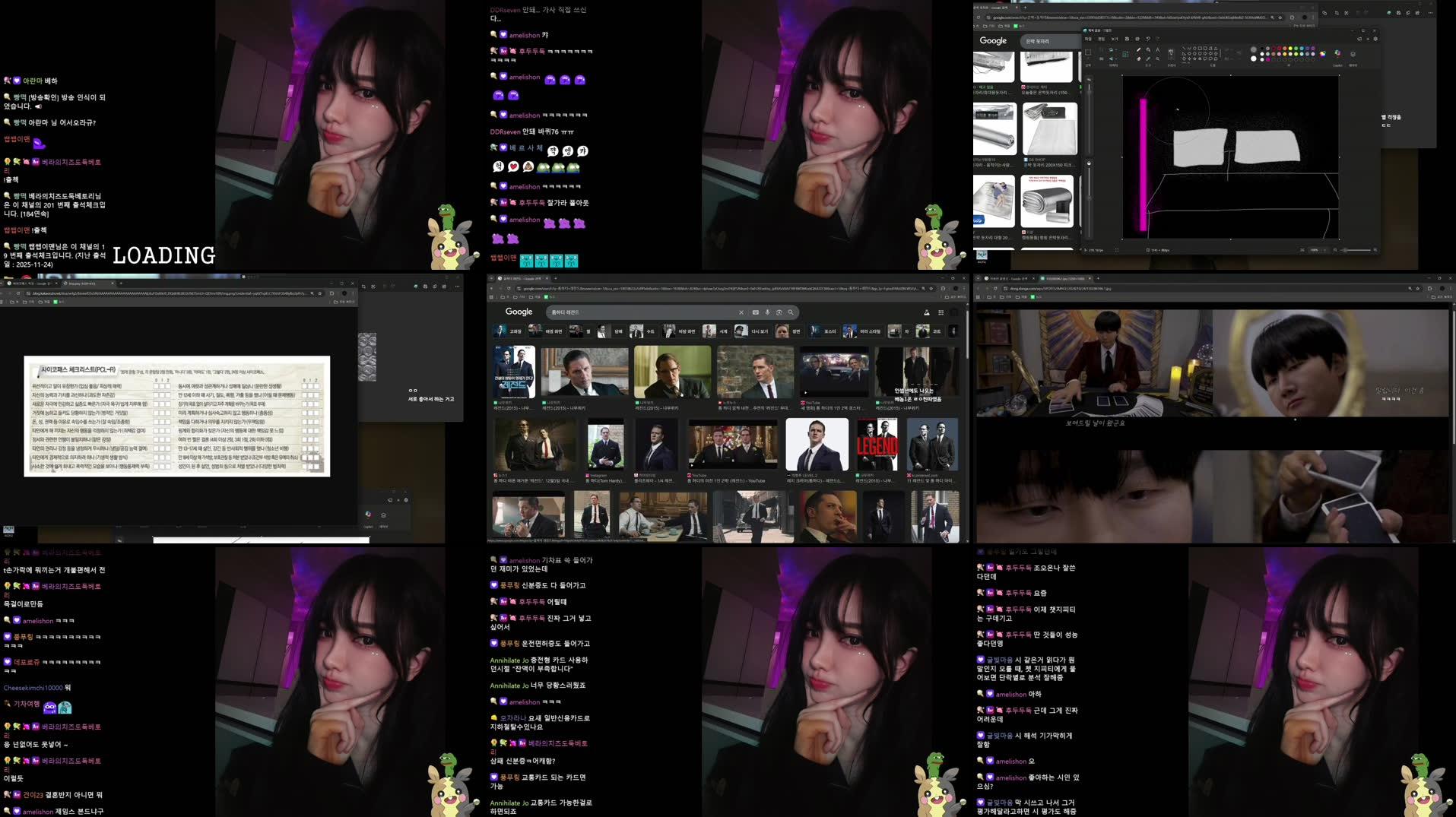The height and width of the screenshot is (817, 1456).
Task: Clear the search query with the X button
Action: pos(742,312)
